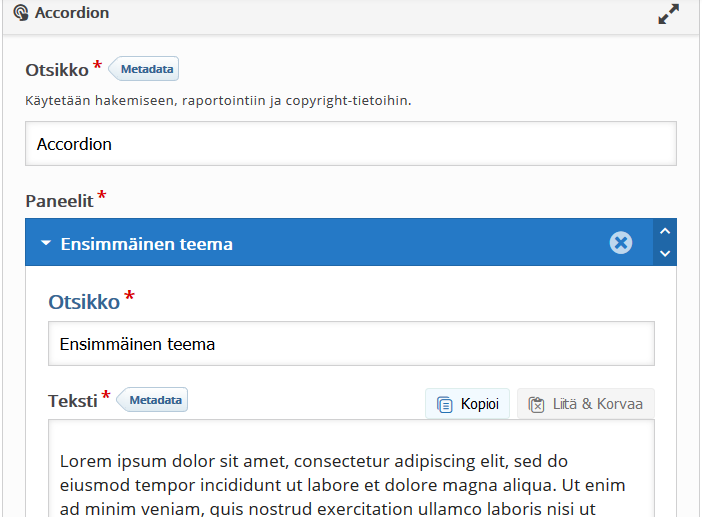Move the Ensimmäinen teema panel up
The height and width of the screenshot is (517, 702).
pos(665,231)
